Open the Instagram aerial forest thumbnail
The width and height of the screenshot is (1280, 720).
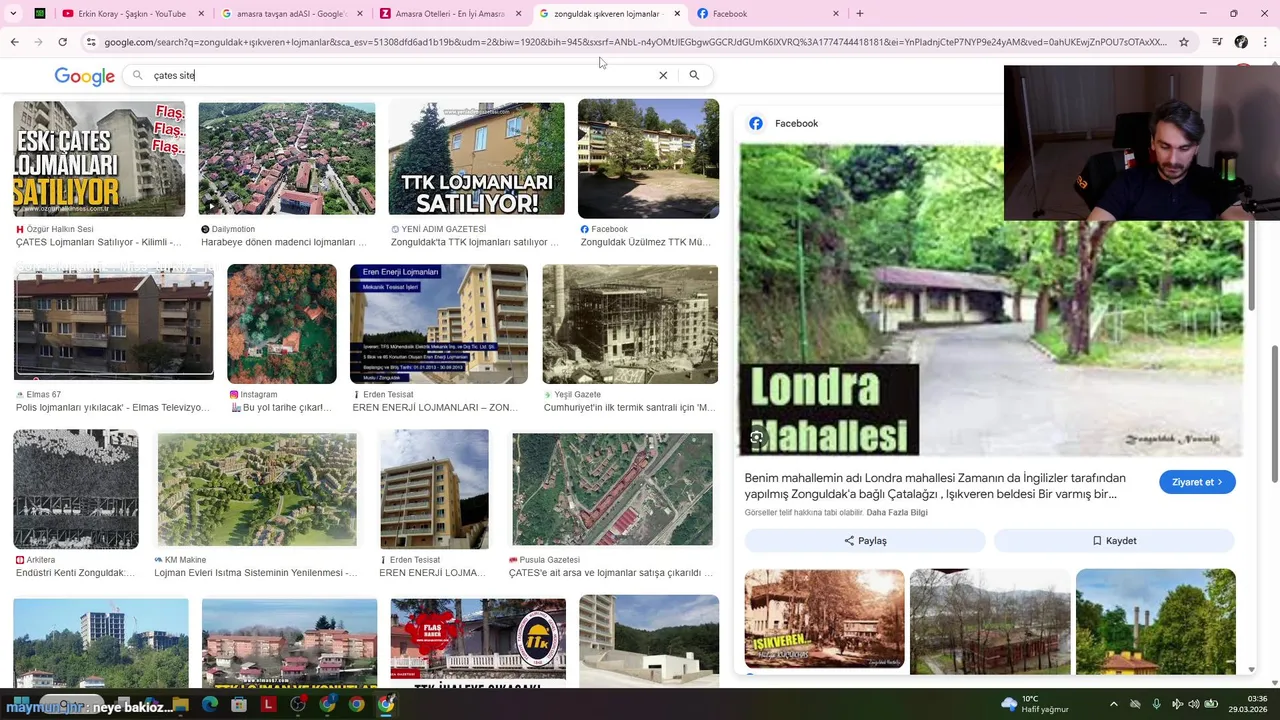click(x=282, y=324)
